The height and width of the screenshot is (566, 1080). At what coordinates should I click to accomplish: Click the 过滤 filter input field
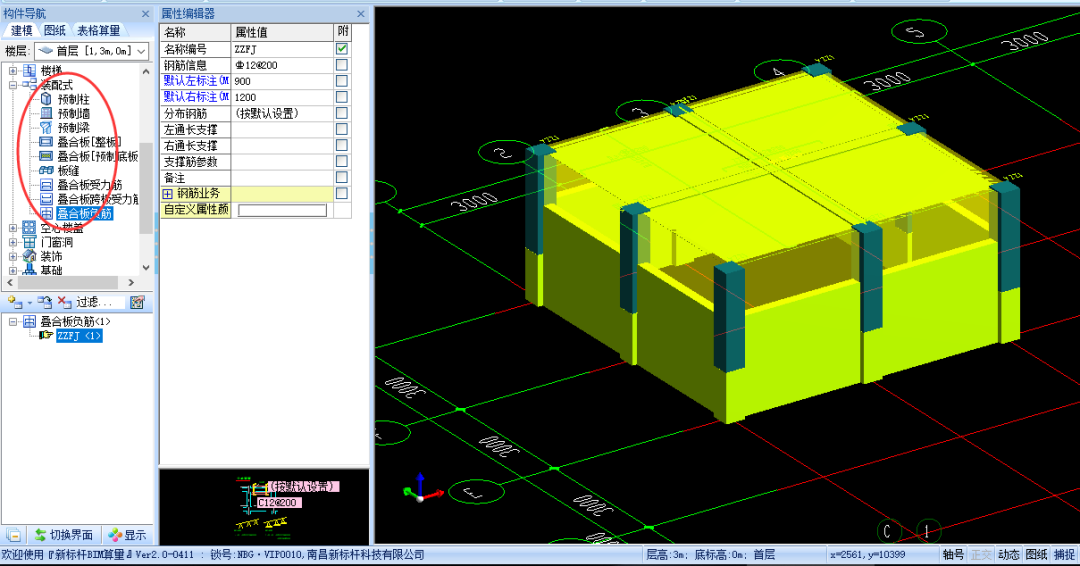(98, 302)
